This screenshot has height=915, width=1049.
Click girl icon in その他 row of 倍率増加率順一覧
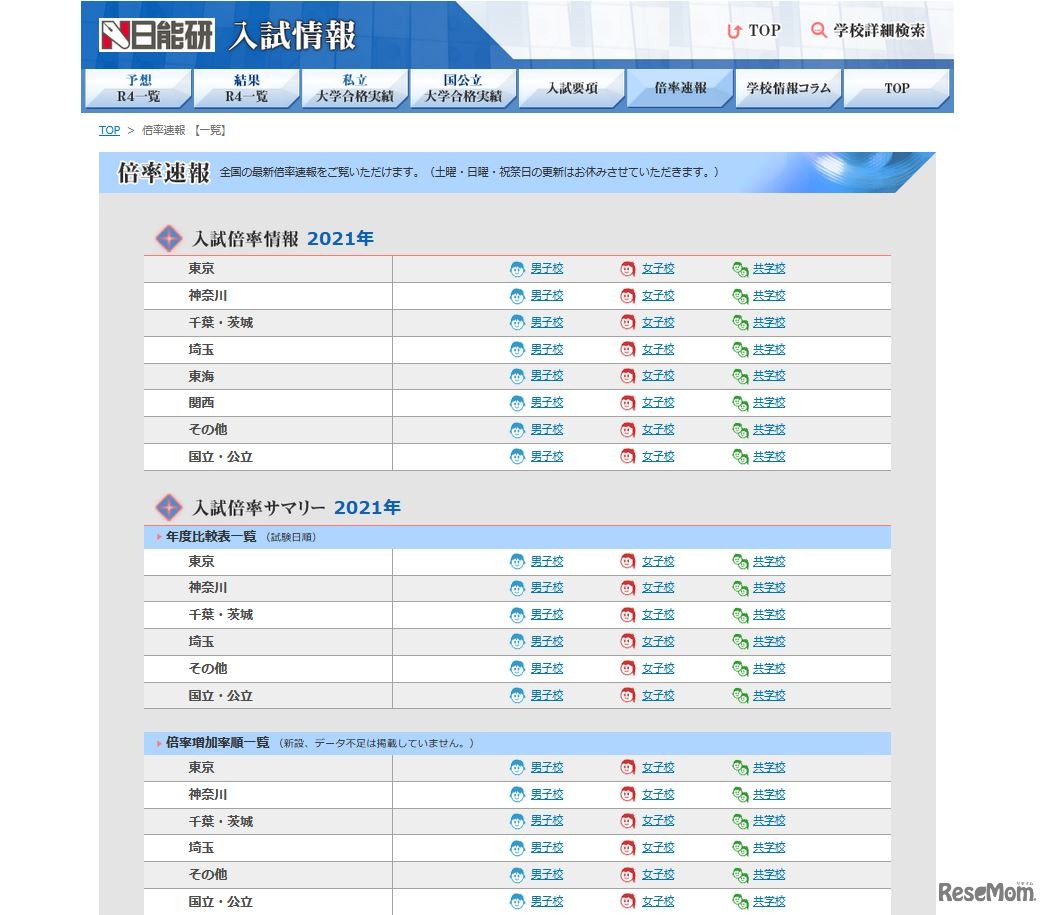click(x=628, y=875)
